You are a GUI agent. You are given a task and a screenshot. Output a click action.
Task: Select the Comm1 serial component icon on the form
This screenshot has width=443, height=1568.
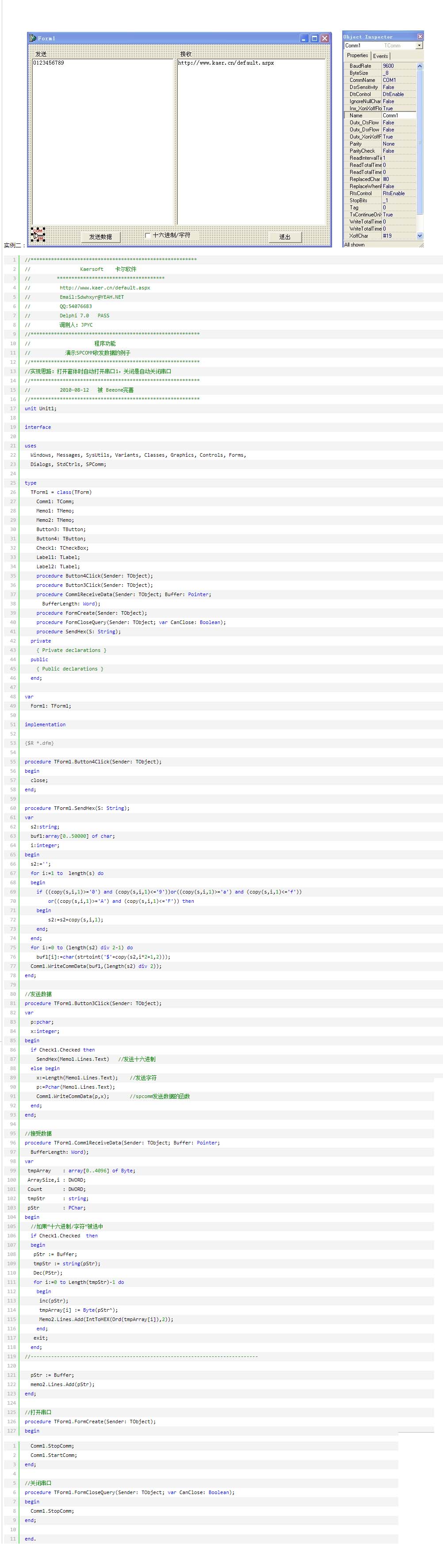[38, 234]
